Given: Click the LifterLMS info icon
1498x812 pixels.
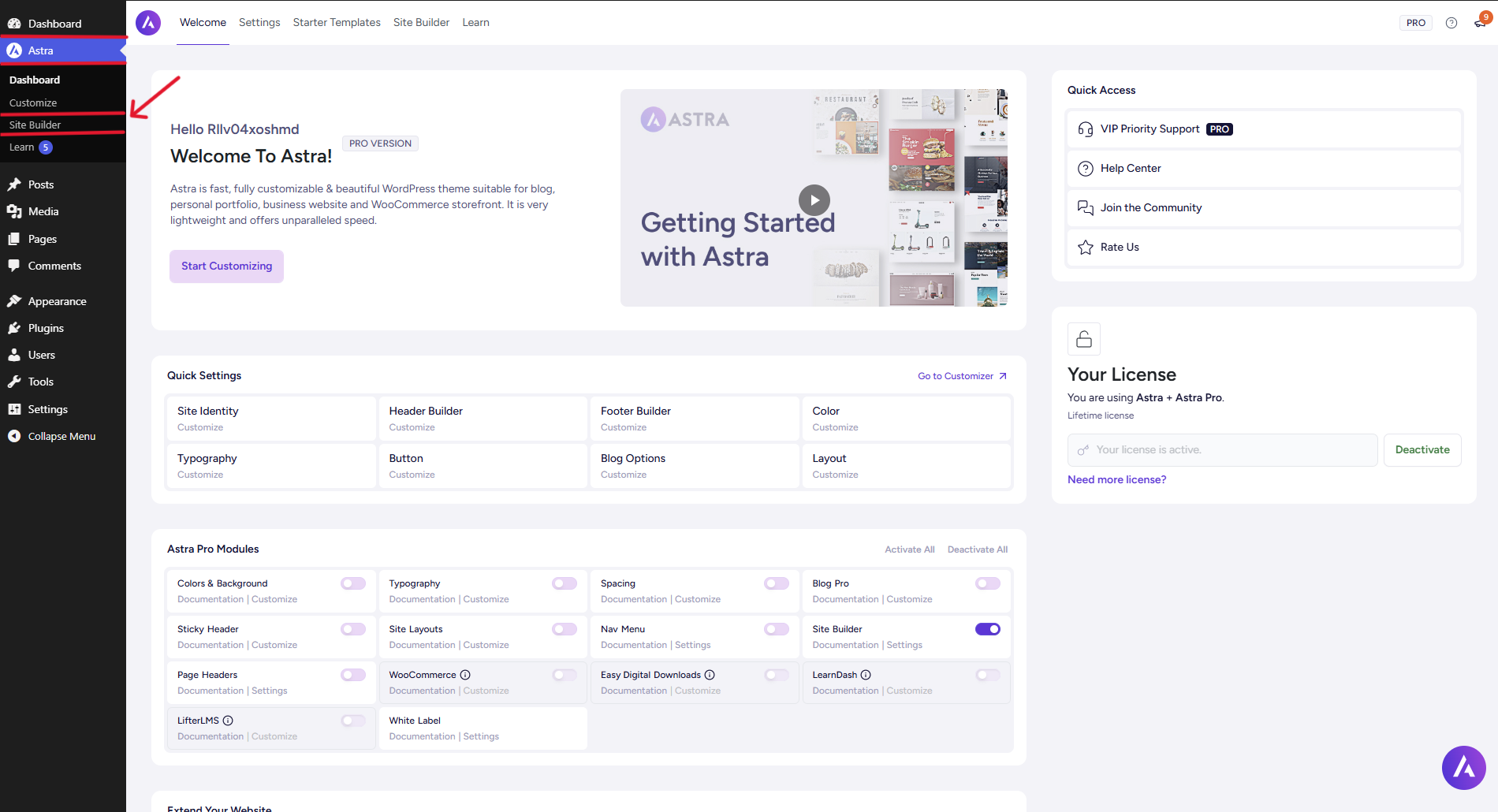Looking at the screenshot, I should [x=228, y=721].
